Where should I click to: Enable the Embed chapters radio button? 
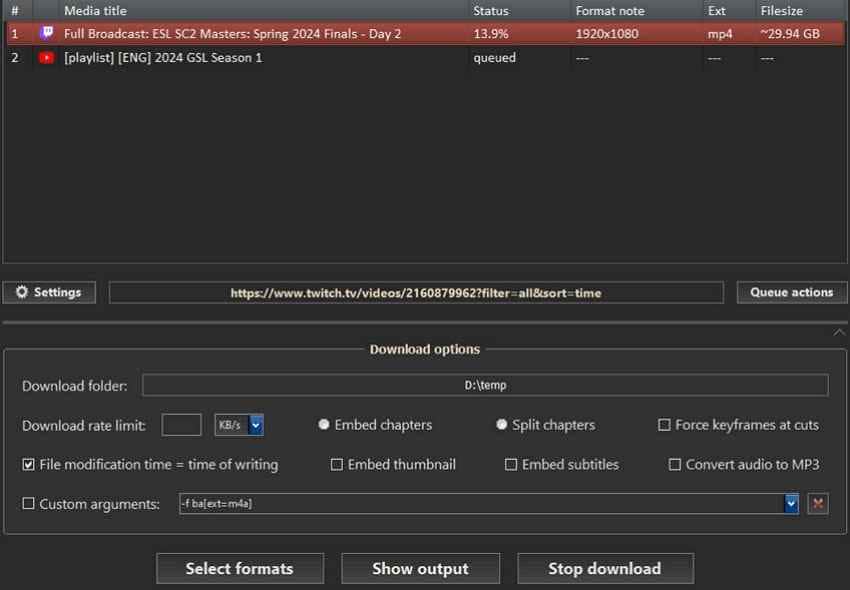324,425
